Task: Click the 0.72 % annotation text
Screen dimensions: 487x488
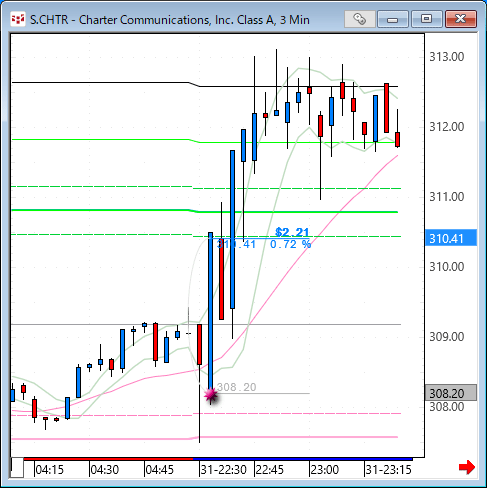Action: [x=290, y=244]
